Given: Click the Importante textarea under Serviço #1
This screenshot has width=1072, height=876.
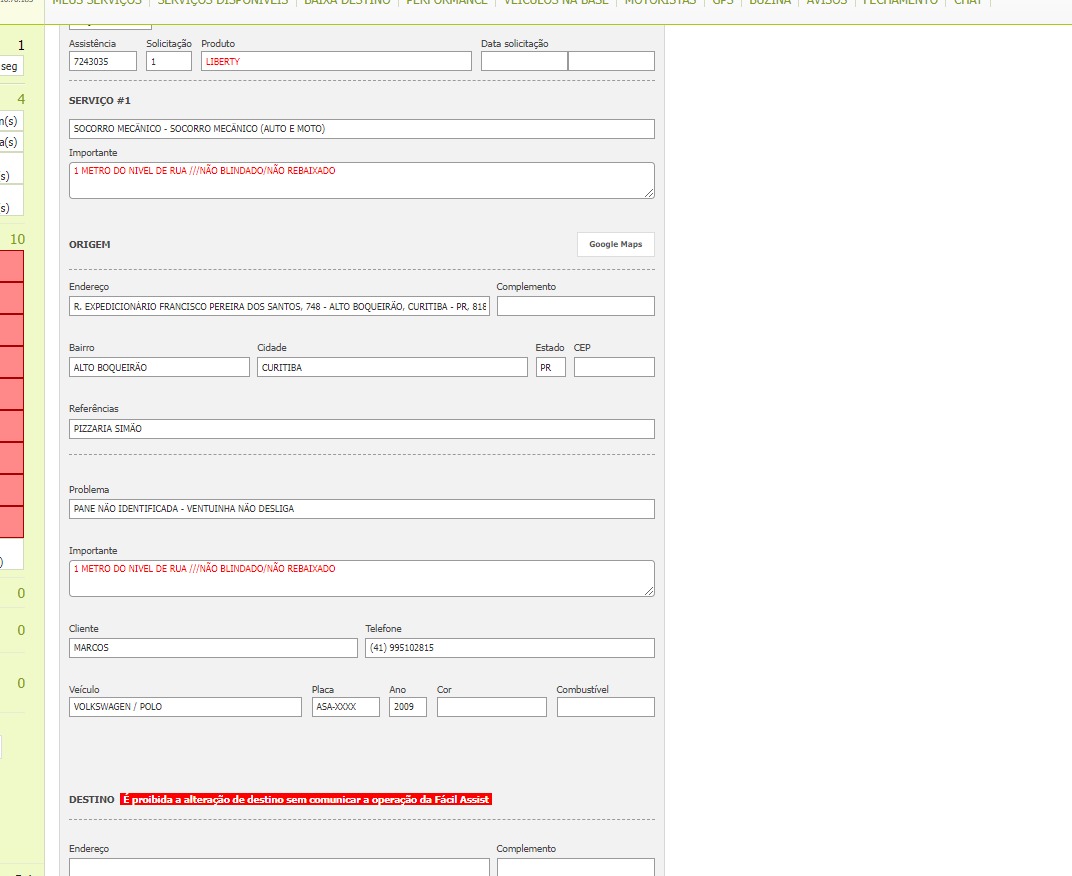Looking at the screenshot, I should [362, 181].
